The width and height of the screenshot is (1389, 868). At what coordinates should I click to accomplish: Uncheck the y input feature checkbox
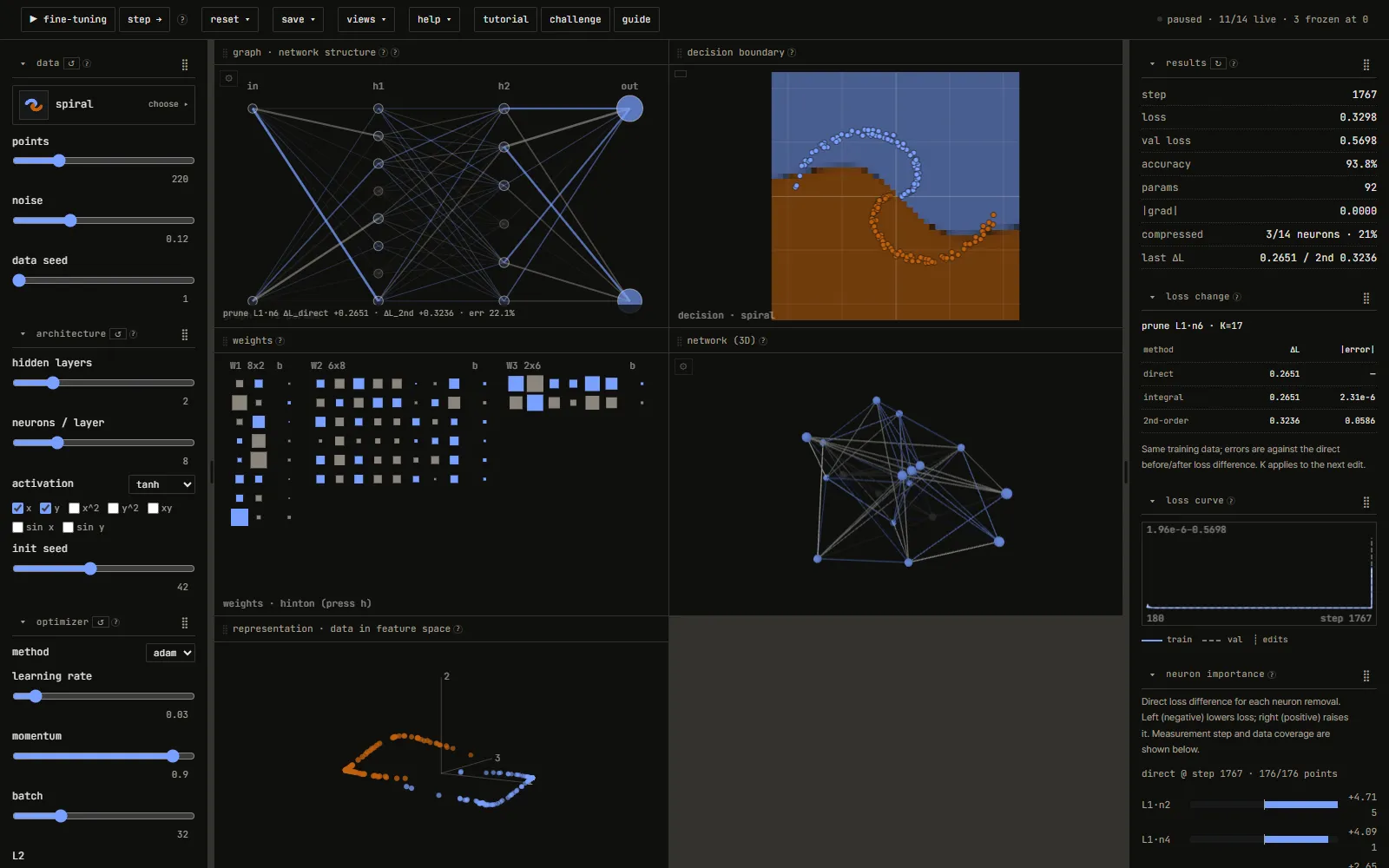click(45, 509)
